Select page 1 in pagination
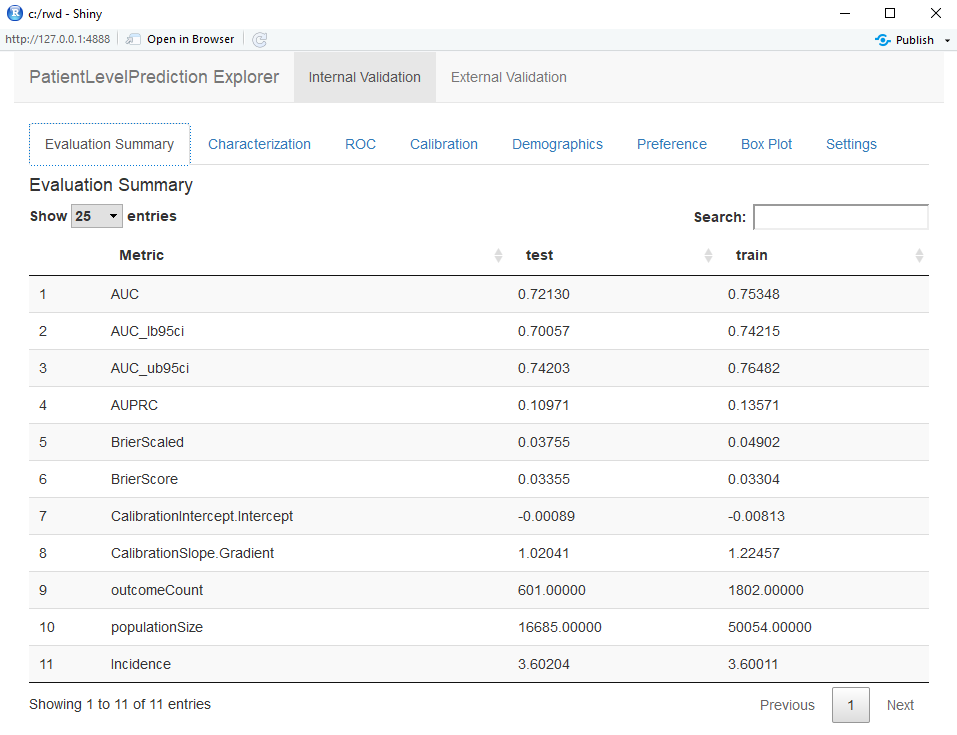957x735 pixels. pos(851,705)
